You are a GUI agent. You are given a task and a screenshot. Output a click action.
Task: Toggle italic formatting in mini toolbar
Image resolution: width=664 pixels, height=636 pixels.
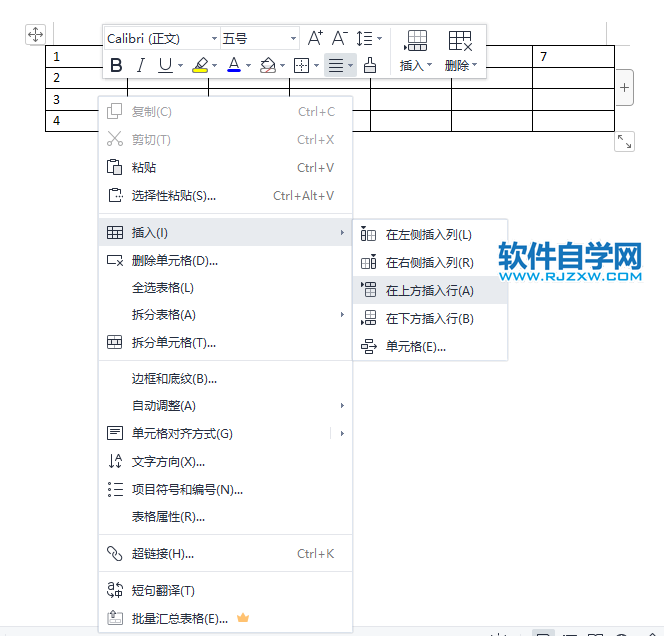click(x=141, y=65)
